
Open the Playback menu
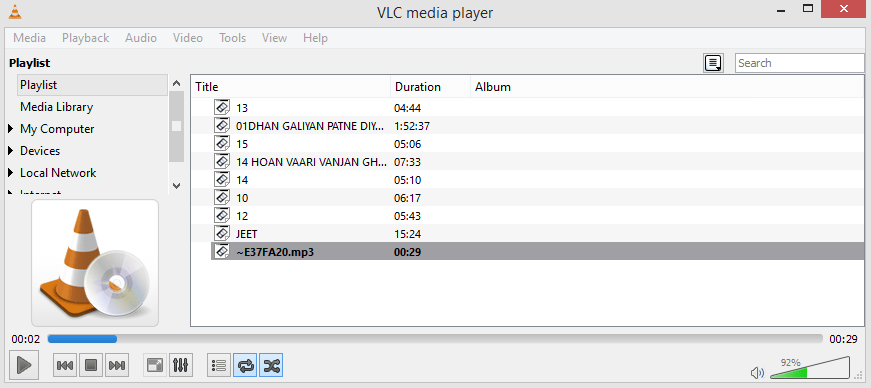point(86,38)
